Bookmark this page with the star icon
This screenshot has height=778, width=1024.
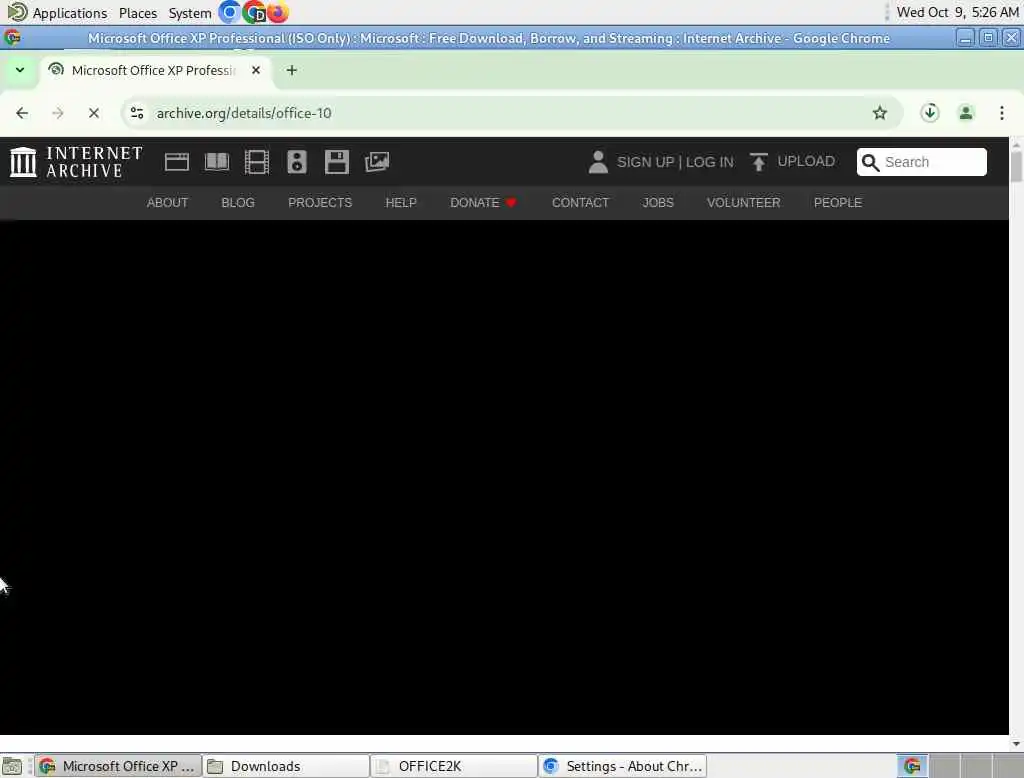point(880,113)
